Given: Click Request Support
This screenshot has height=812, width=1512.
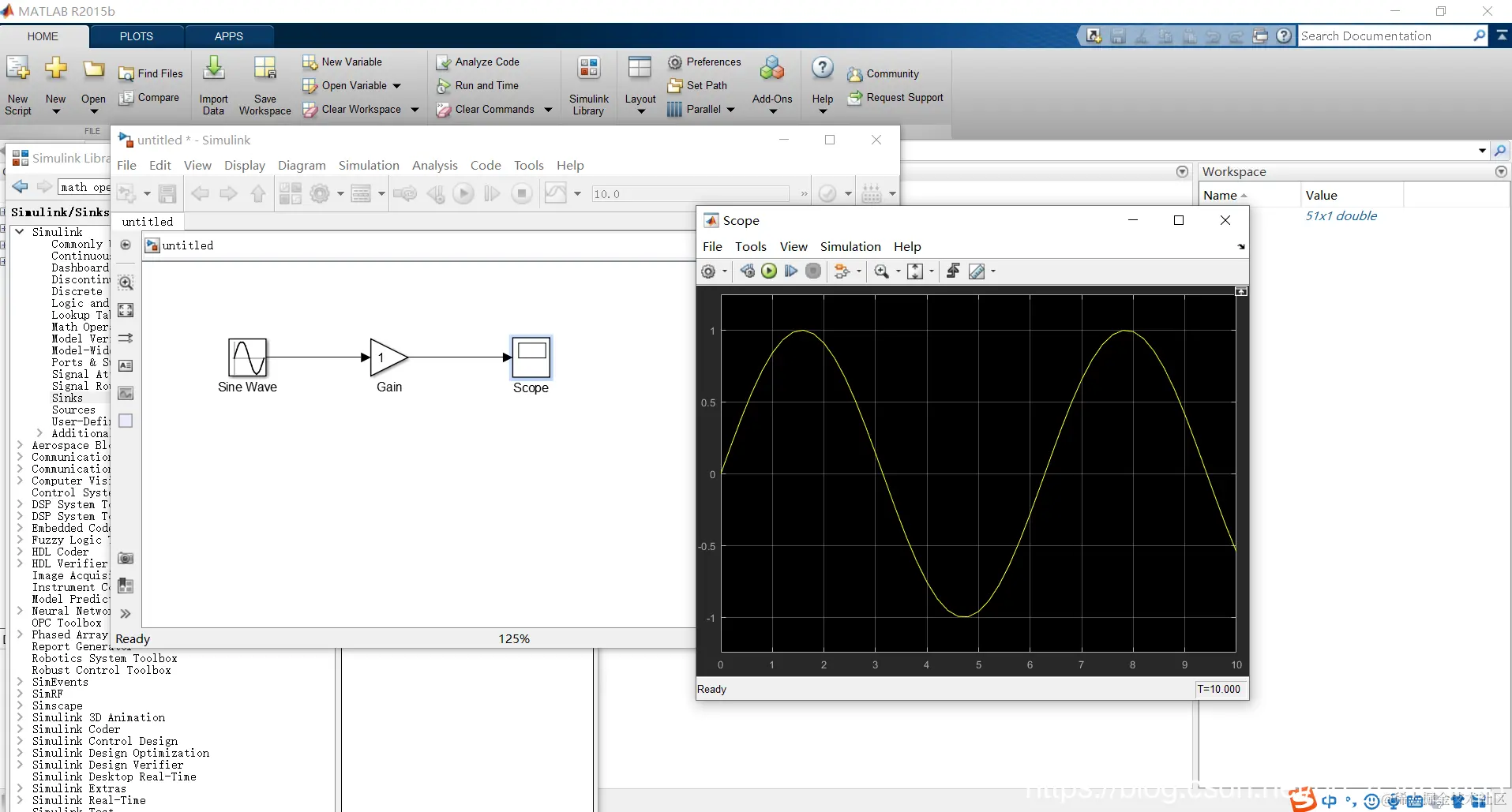Looking at the screenshot, I should pos(895,98).
